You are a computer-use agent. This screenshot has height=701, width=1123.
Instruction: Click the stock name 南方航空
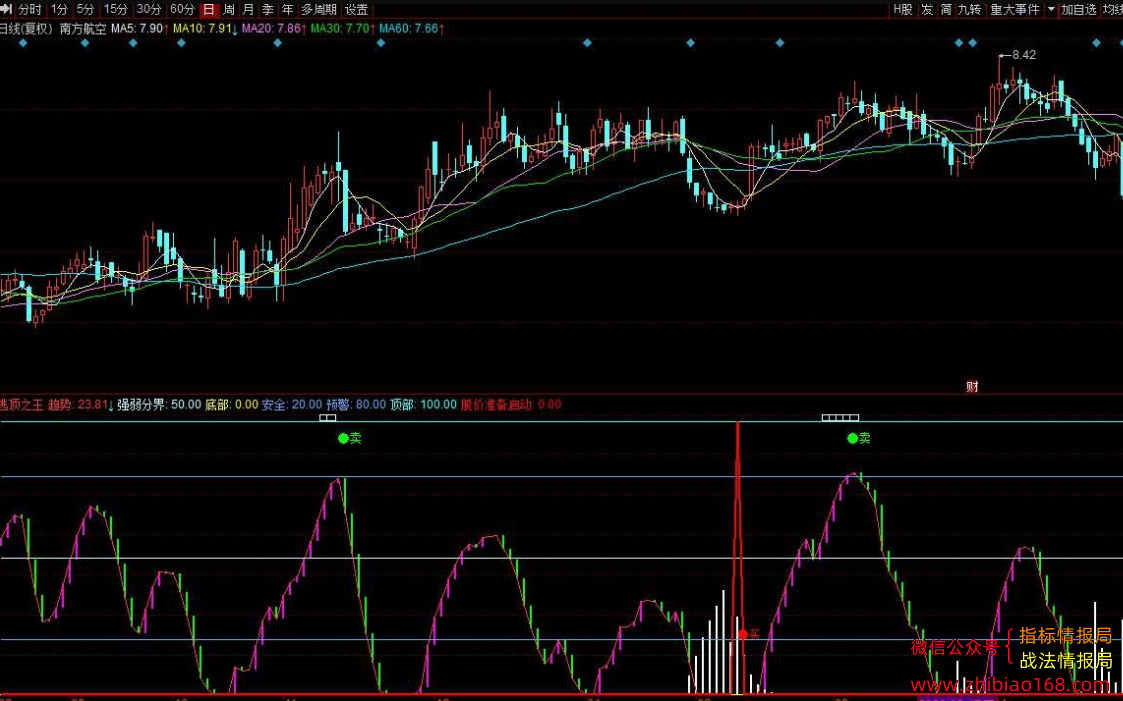coord(83,29)
